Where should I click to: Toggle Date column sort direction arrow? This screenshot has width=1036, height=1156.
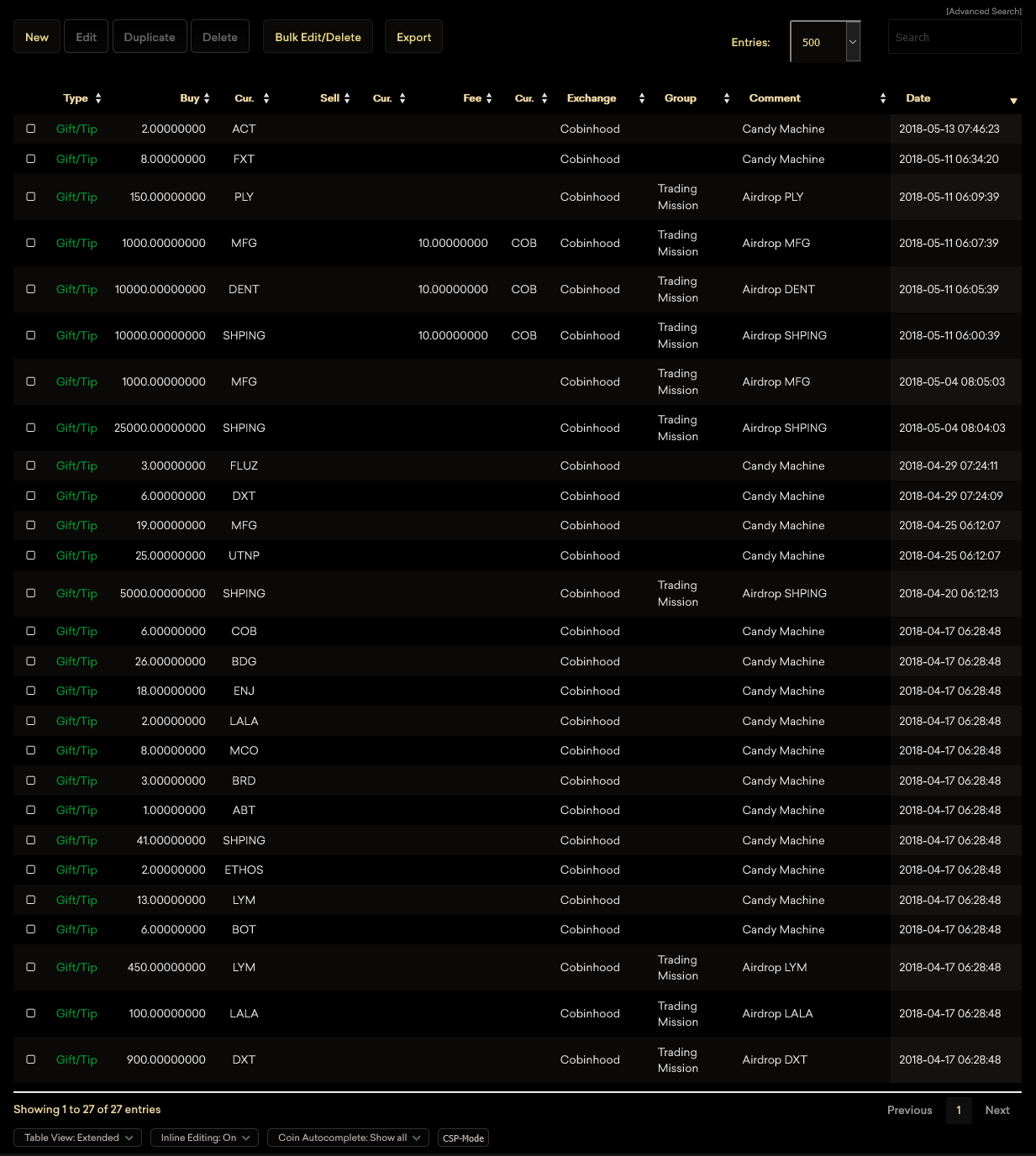pyautogui.click(x=1013, y=101)
